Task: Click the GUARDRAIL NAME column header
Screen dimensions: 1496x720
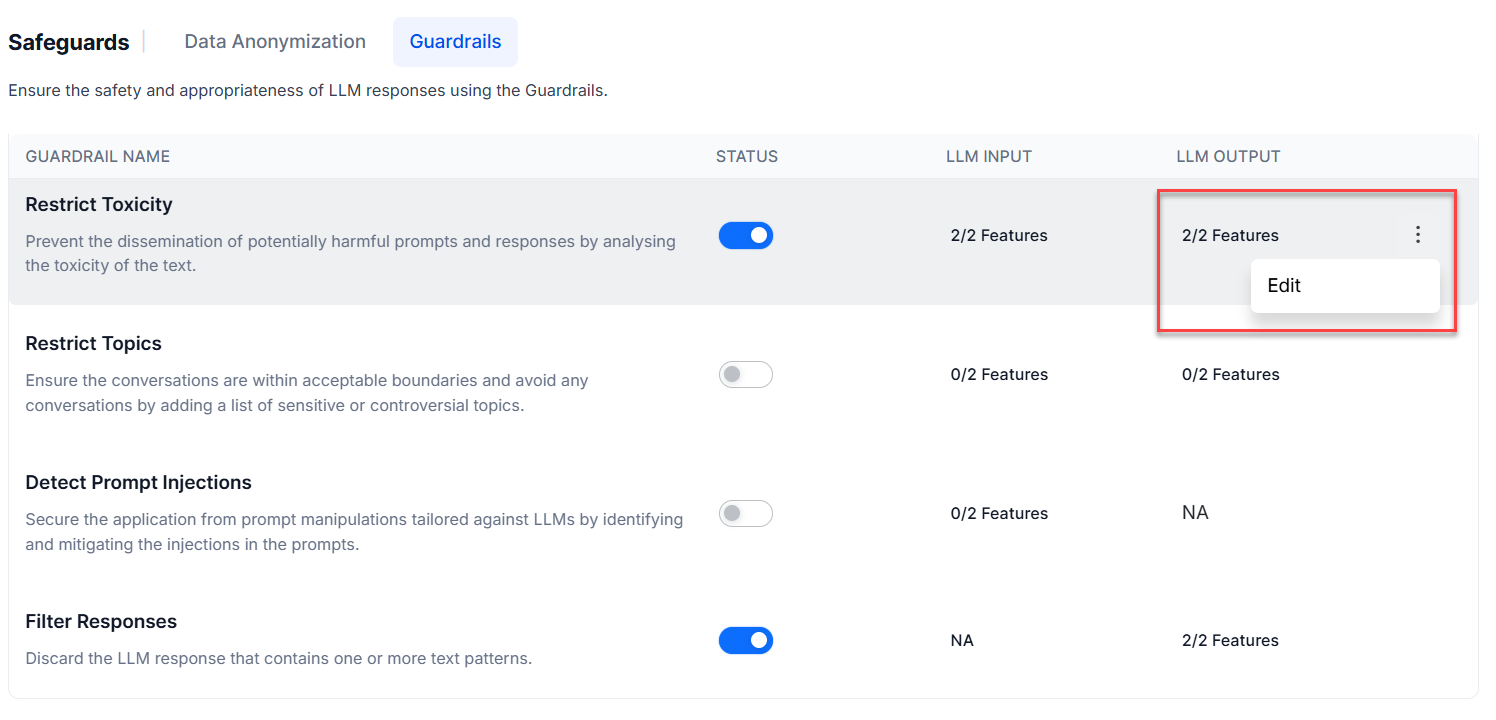Action: [x=98, y=156]
